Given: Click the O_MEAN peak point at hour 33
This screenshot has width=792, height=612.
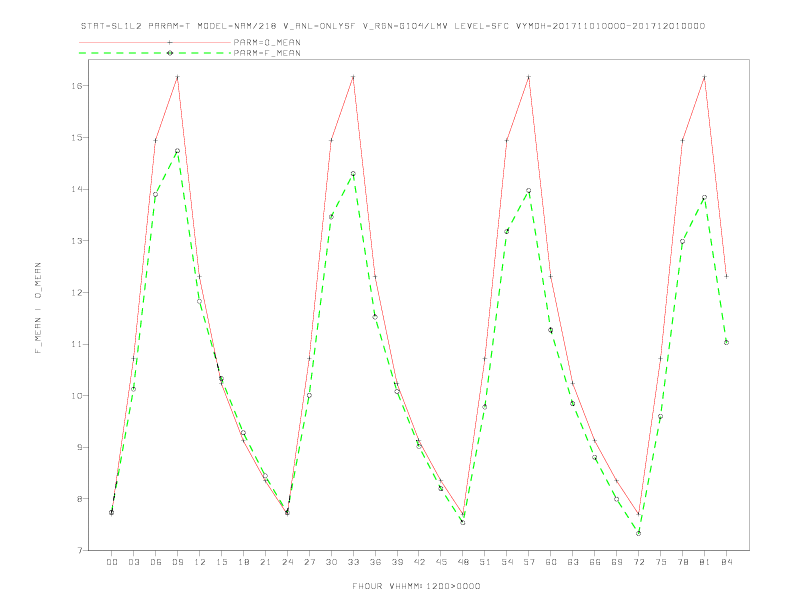Looking at the screenshot, I should (x=353, y=77).
